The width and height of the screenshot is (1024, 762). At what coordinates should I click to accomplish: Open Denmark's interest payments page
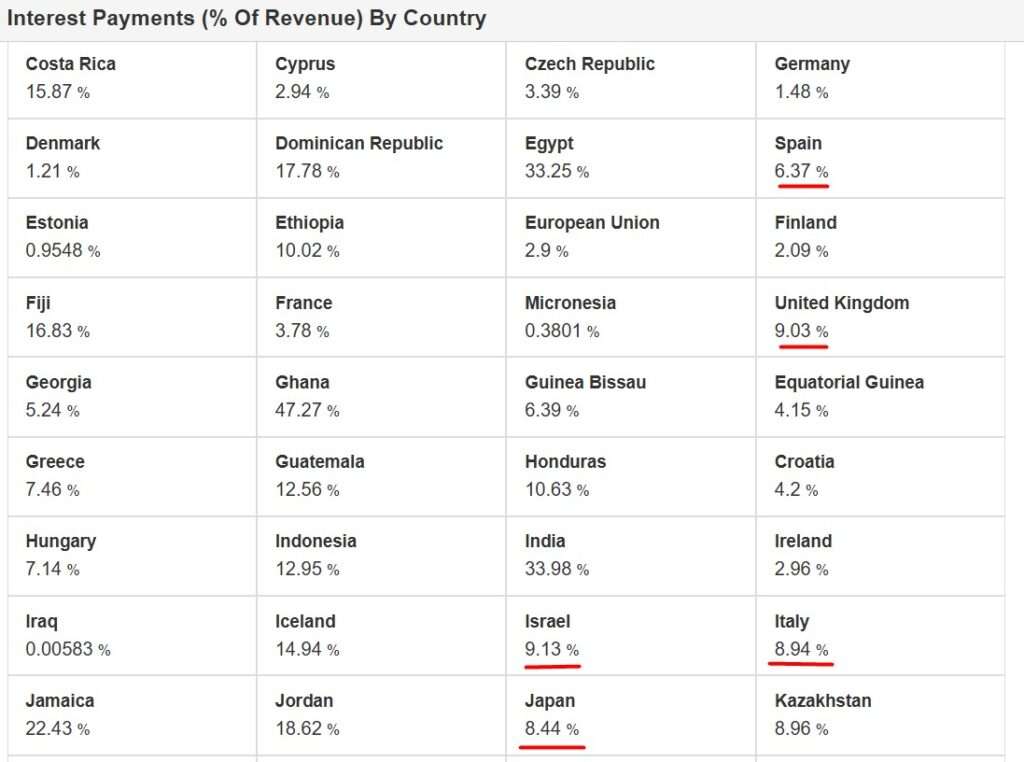63,143
